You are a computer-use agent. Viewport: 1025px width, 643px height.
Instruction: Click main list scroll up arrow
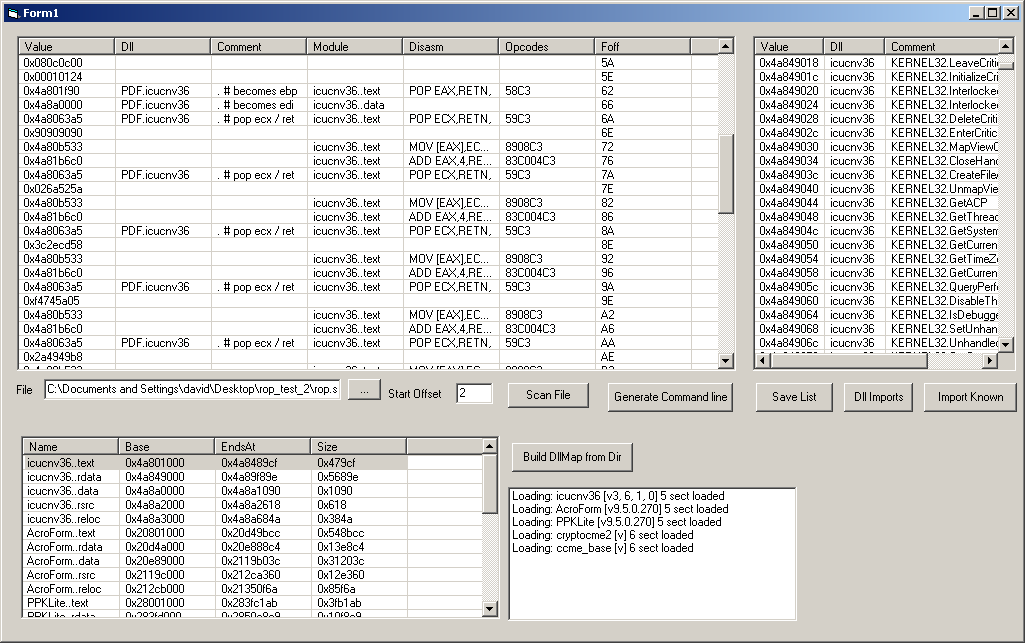(x=725, y=46)
